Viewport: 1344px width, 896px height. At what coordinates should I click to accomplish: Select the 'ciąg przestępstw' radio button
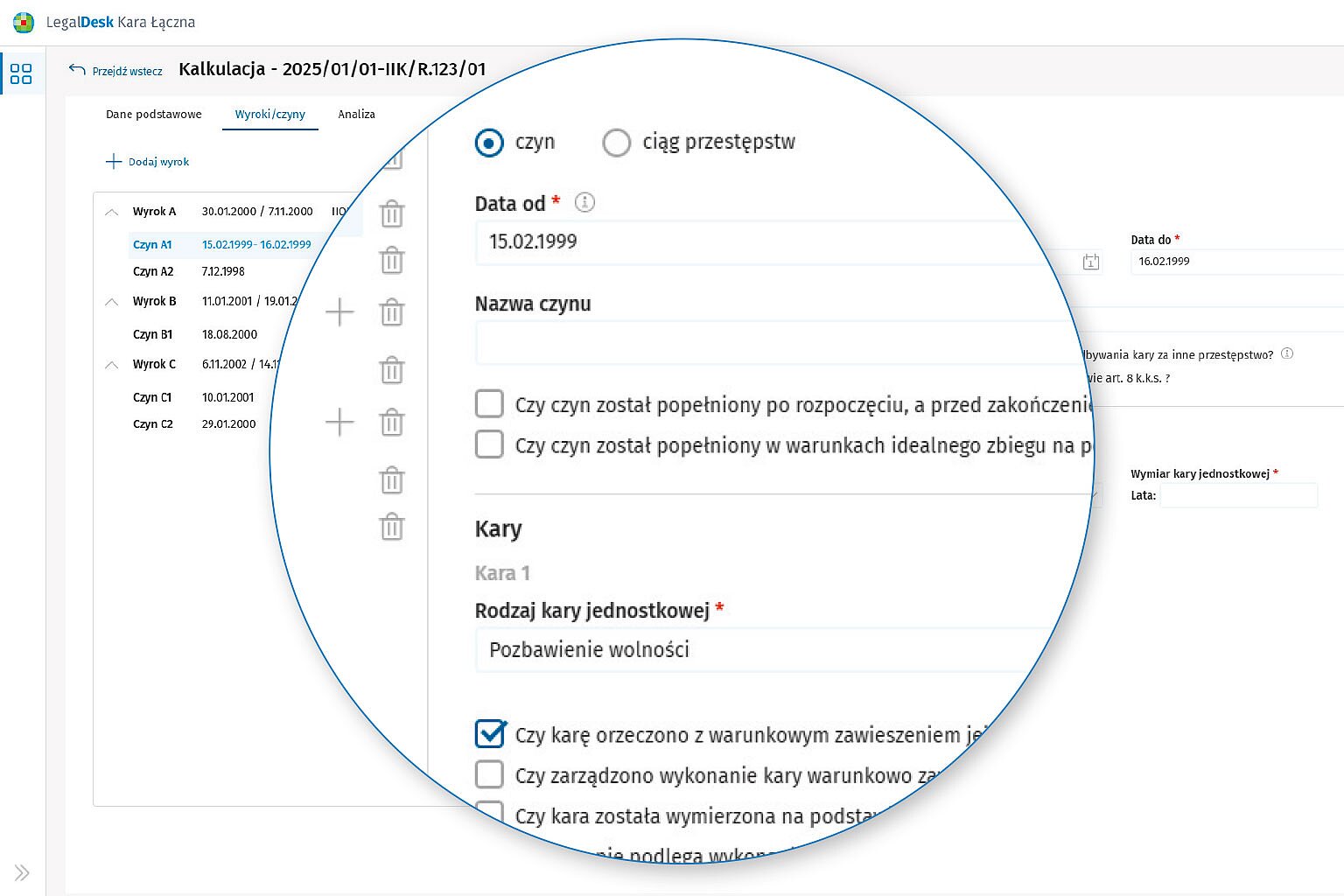[617, 143]
